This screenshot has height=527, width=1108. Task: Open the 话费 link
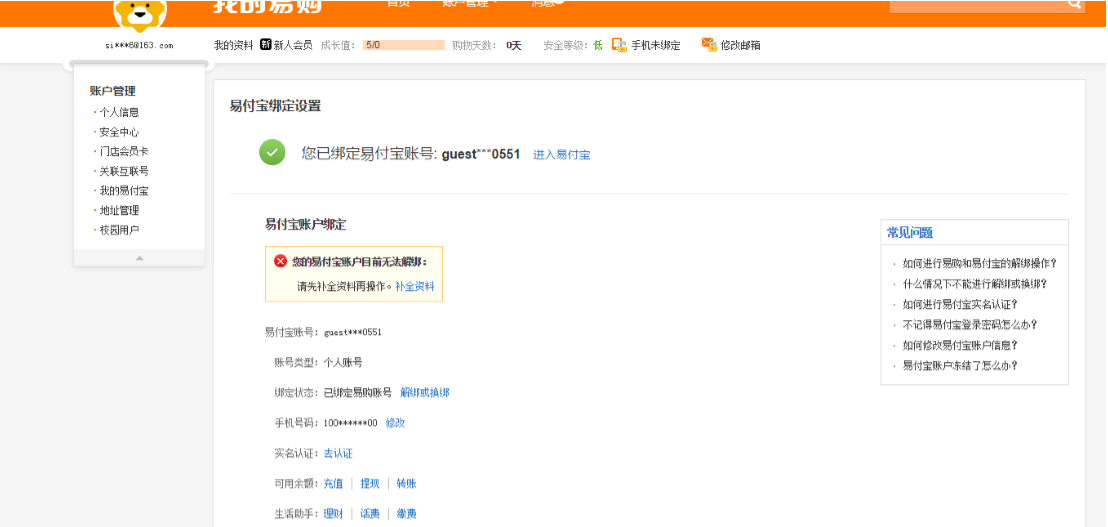pos(370,514)
